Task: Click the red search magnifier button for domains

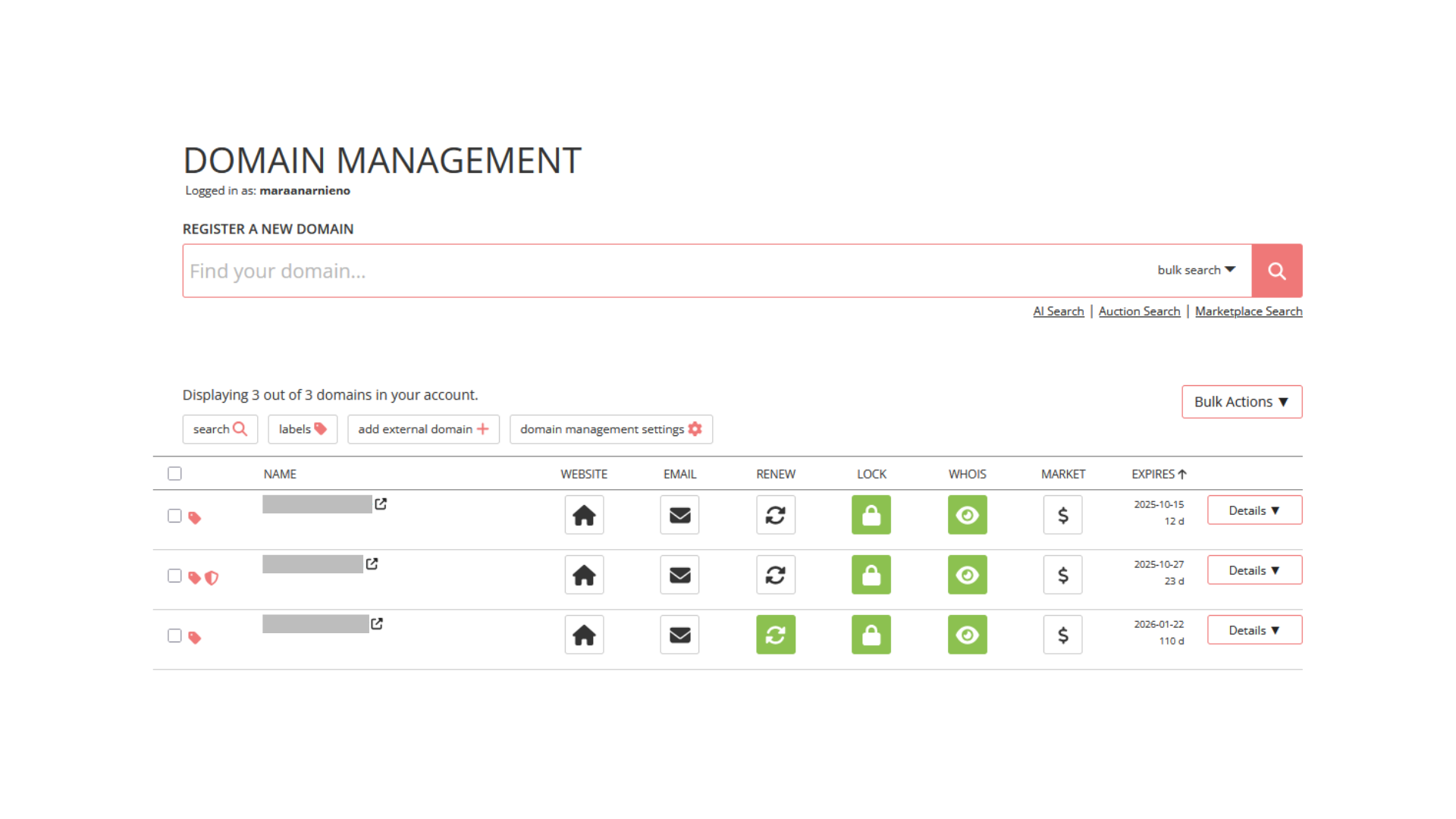Action: point(1277,270)
